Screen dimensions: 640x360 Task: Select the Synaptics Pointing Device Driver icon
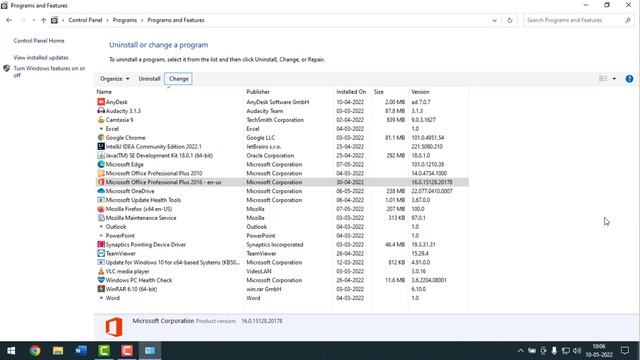tap(101, 244)
